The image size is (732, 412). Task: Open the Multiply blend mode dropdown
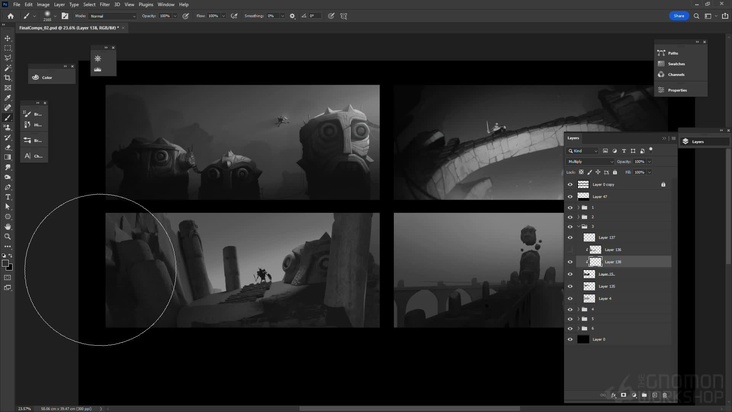click(590, 161)
